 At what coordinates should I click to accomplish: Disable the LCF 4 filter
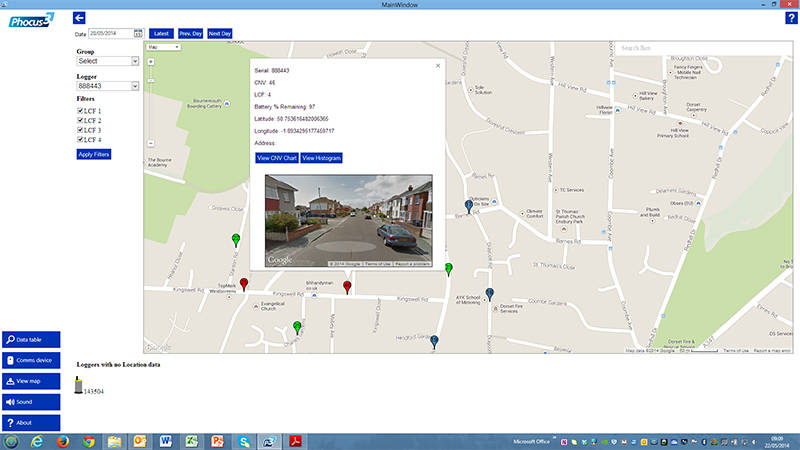[80, 140]
